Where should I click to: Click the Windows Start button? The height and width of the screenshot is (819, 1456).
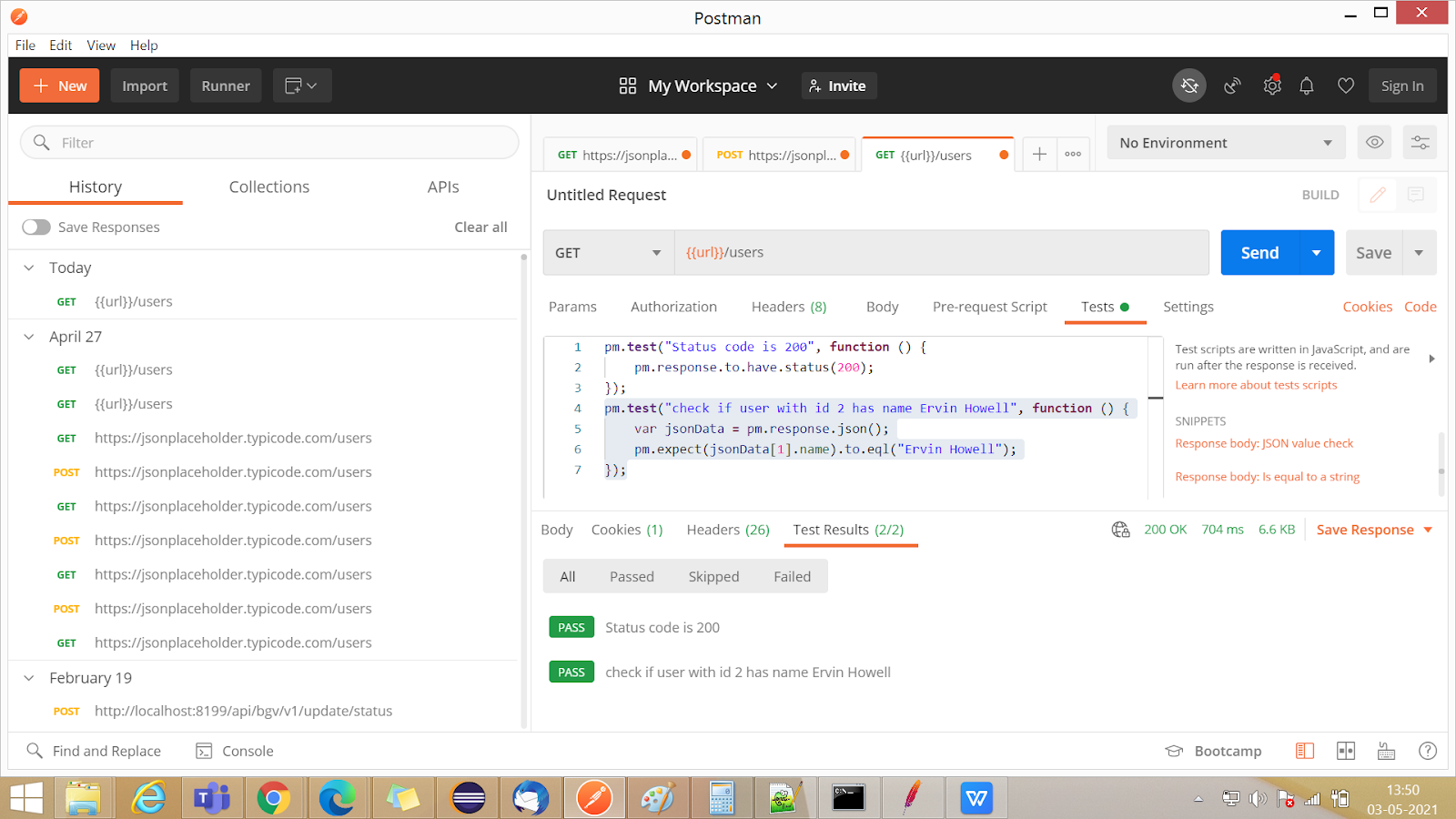click(x=26, y=798)
